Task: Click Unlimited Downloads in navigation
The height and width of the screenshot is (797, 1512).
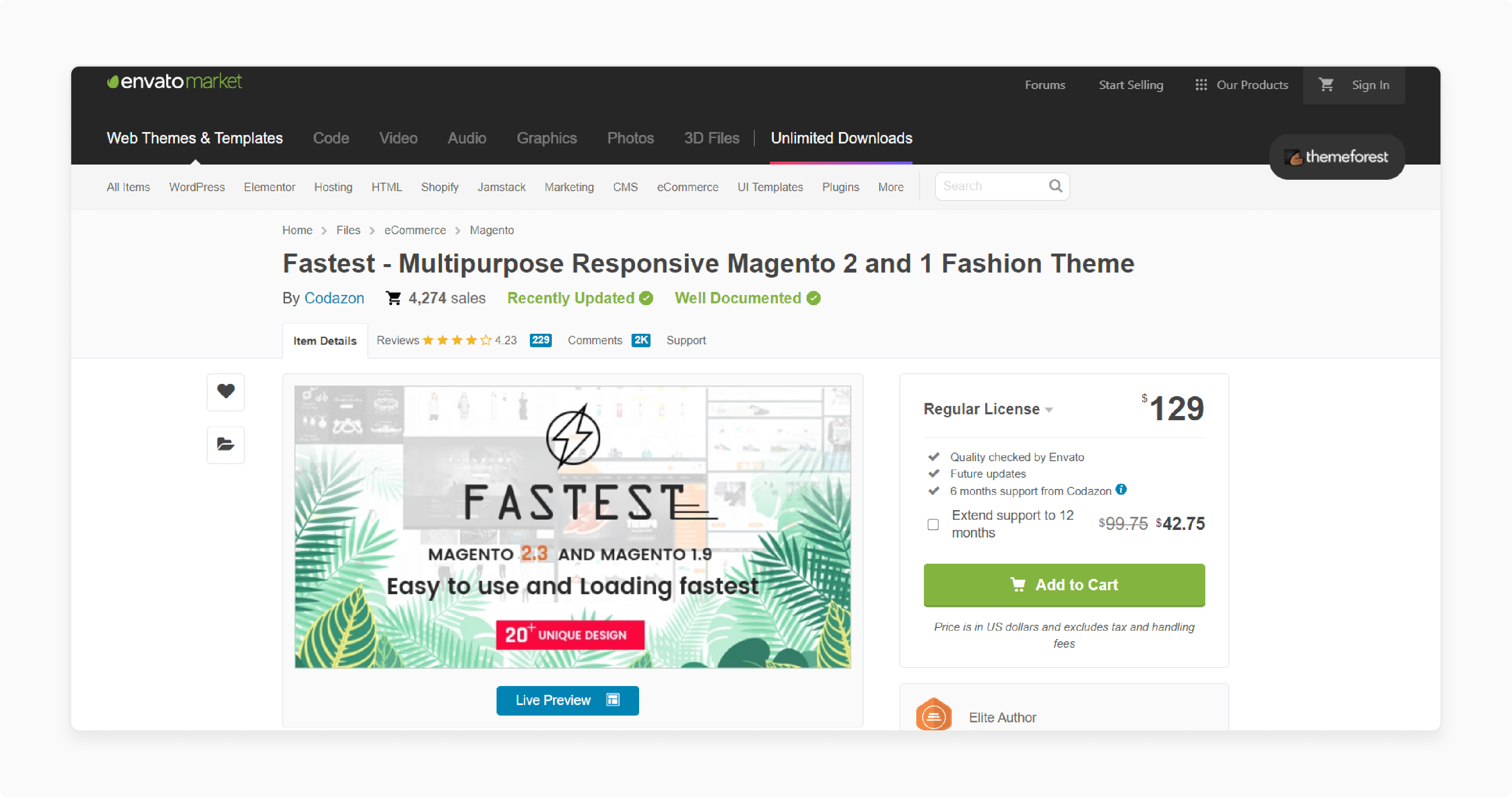Action: pos(841,138)
